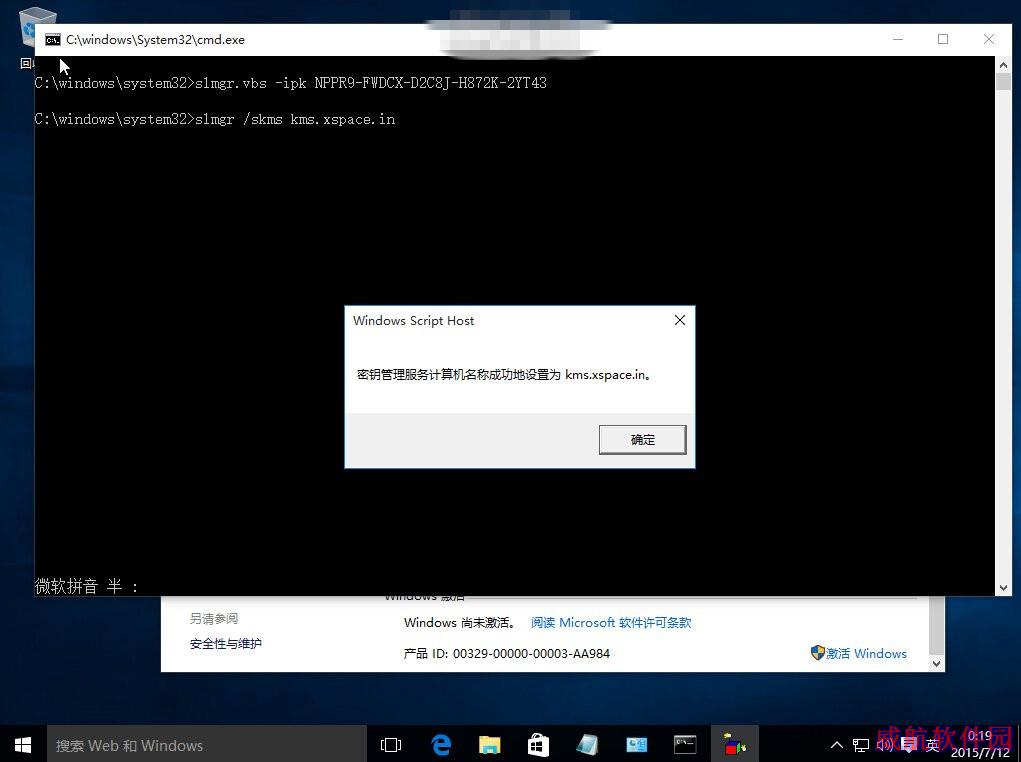Launch Microsoft Edge from the taskbar
Viewport: 1021px width, 762px height.
[441, 745]
